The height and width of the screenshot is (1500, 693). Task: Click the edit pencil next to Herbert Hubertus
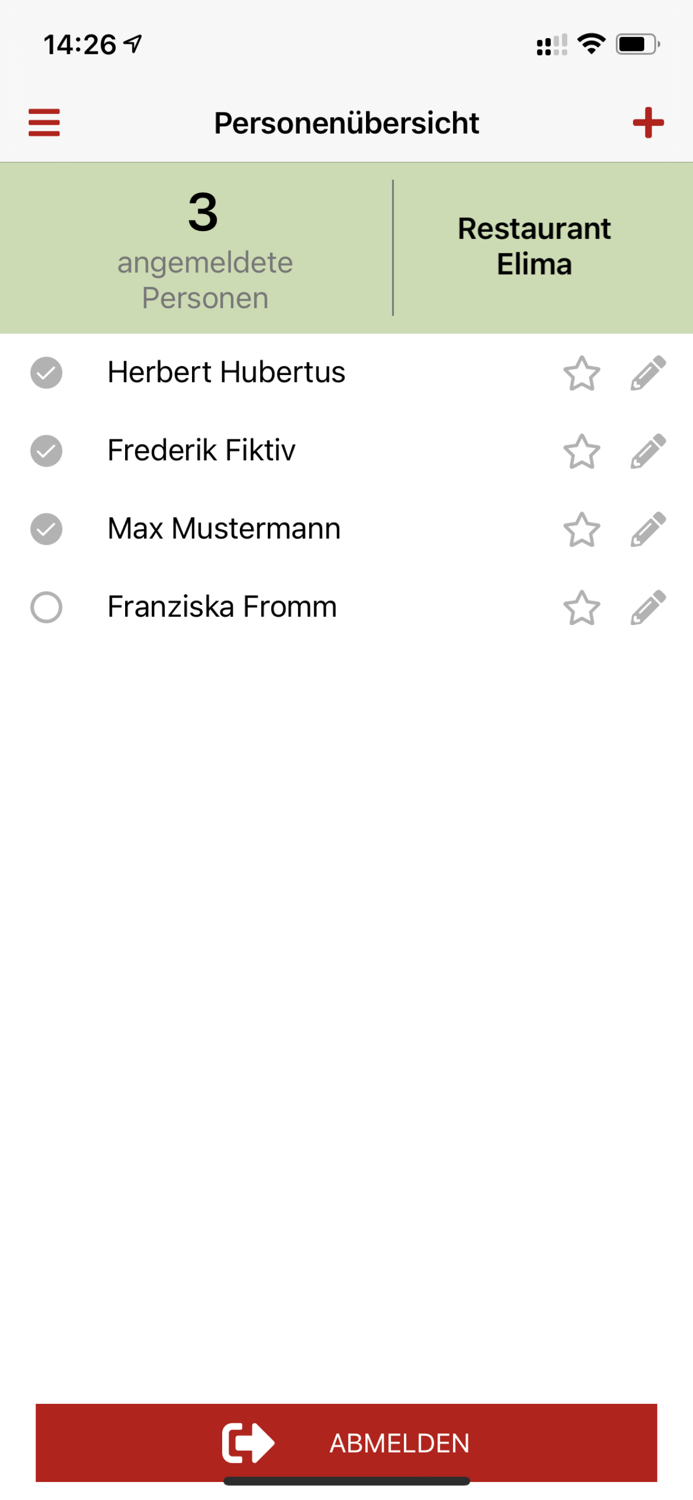point(647,372)
